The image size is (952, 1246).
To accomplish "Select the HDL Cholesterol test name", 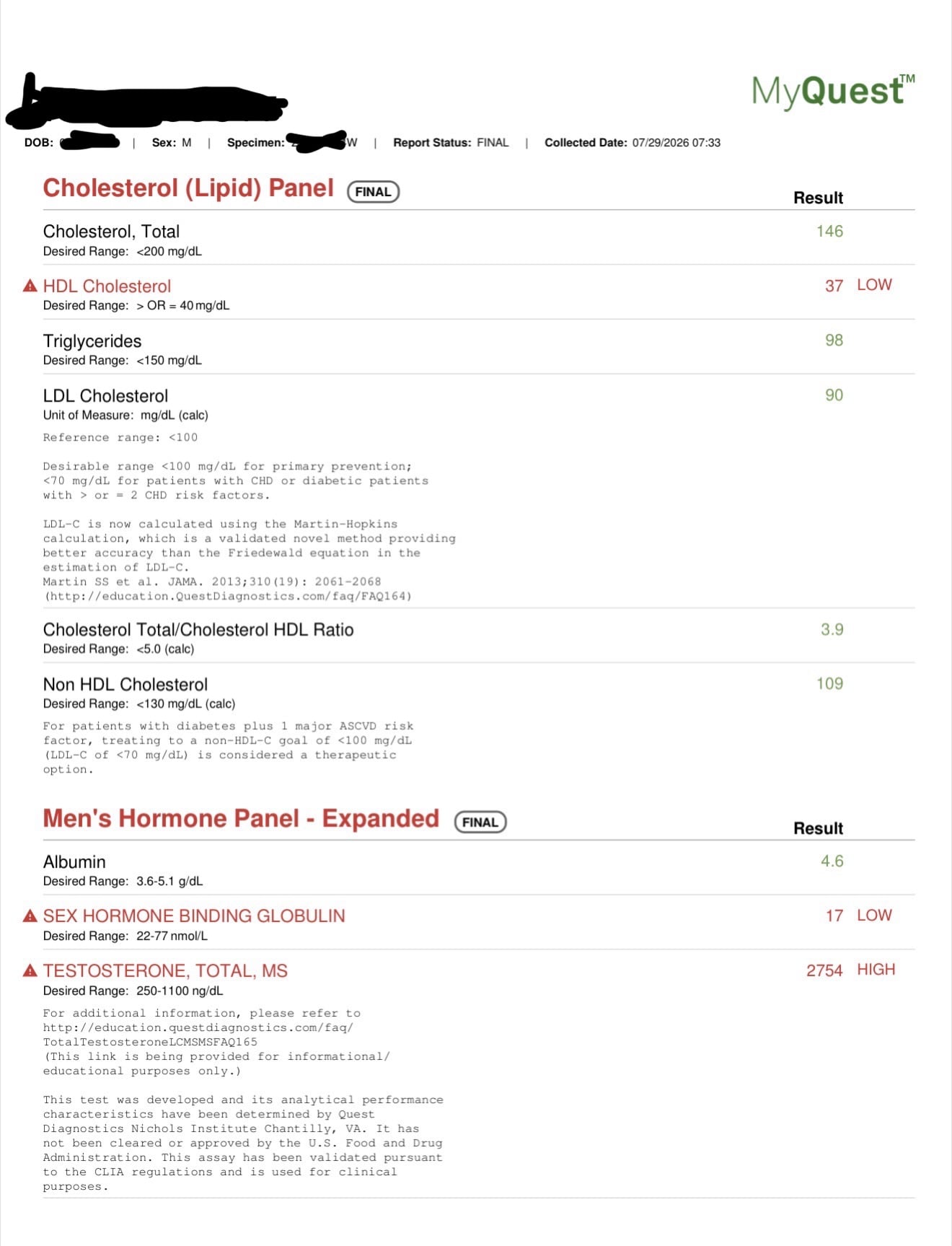I will (107, 286).
